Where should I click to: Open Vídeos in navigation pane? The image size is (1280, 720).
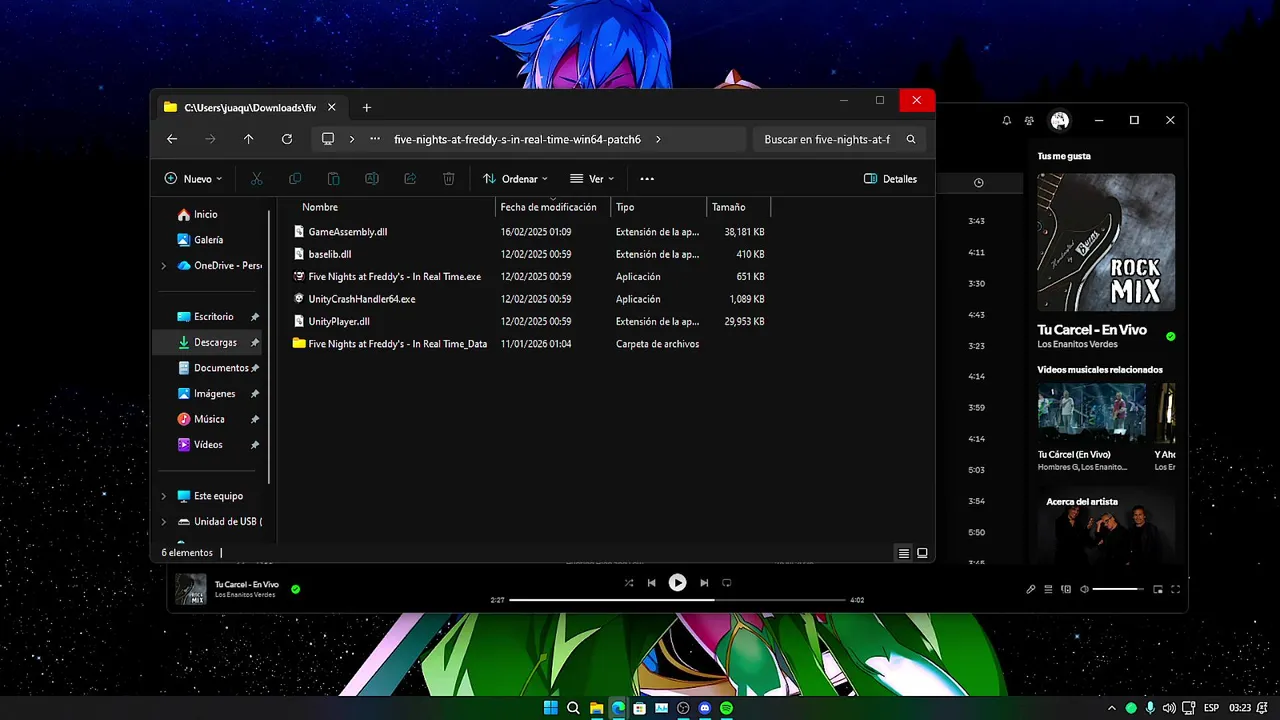[x=208, y=445]
